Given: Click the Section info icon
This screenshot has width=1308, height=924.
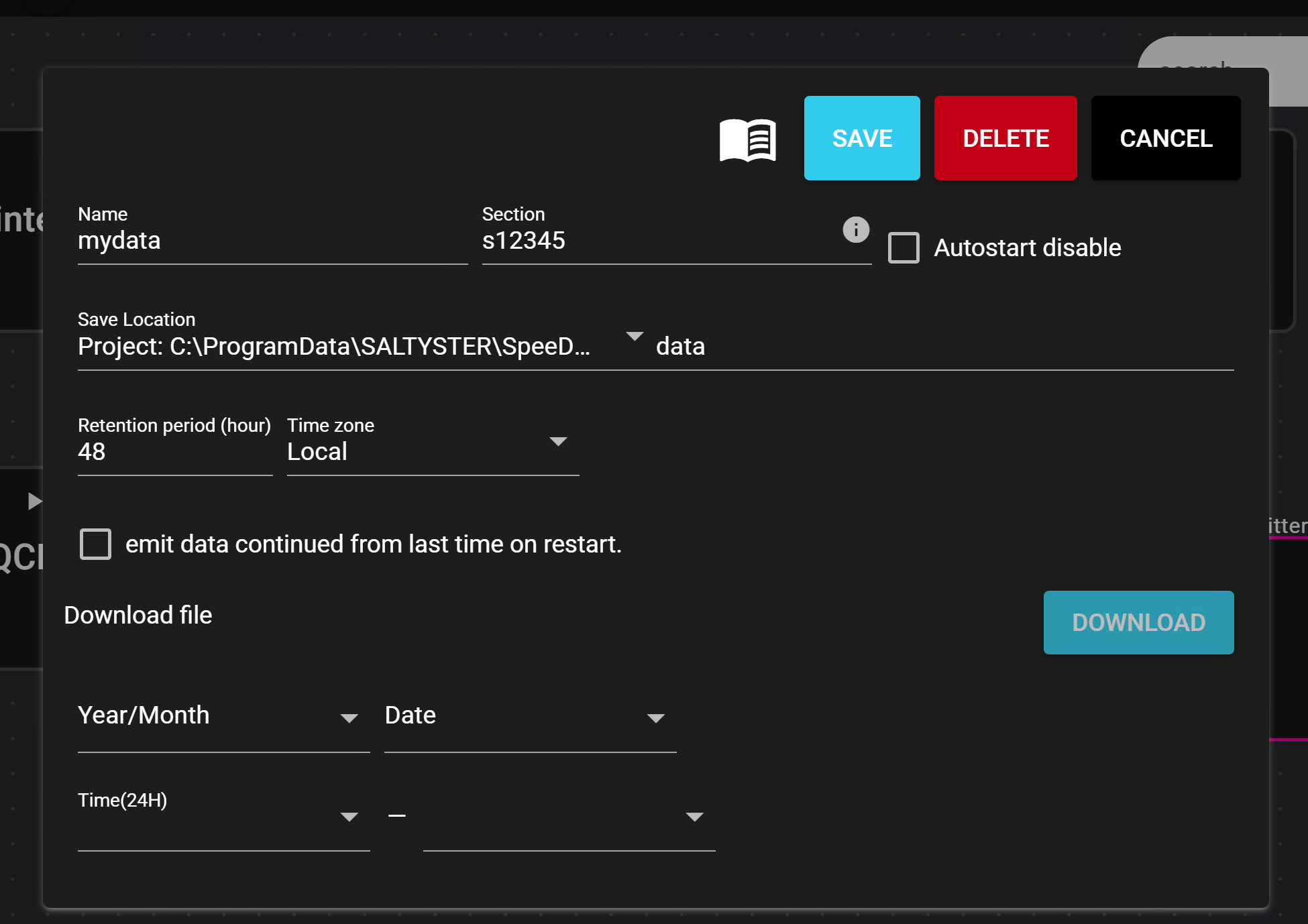Looking at the screenshot, I should 855,230.
